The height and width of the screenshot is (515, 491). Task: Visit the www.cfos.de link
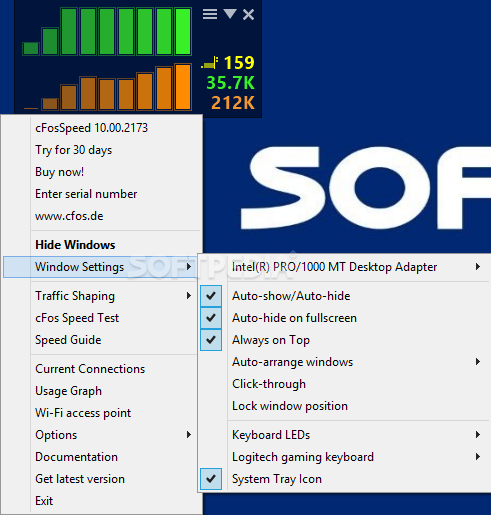point(69,216)
